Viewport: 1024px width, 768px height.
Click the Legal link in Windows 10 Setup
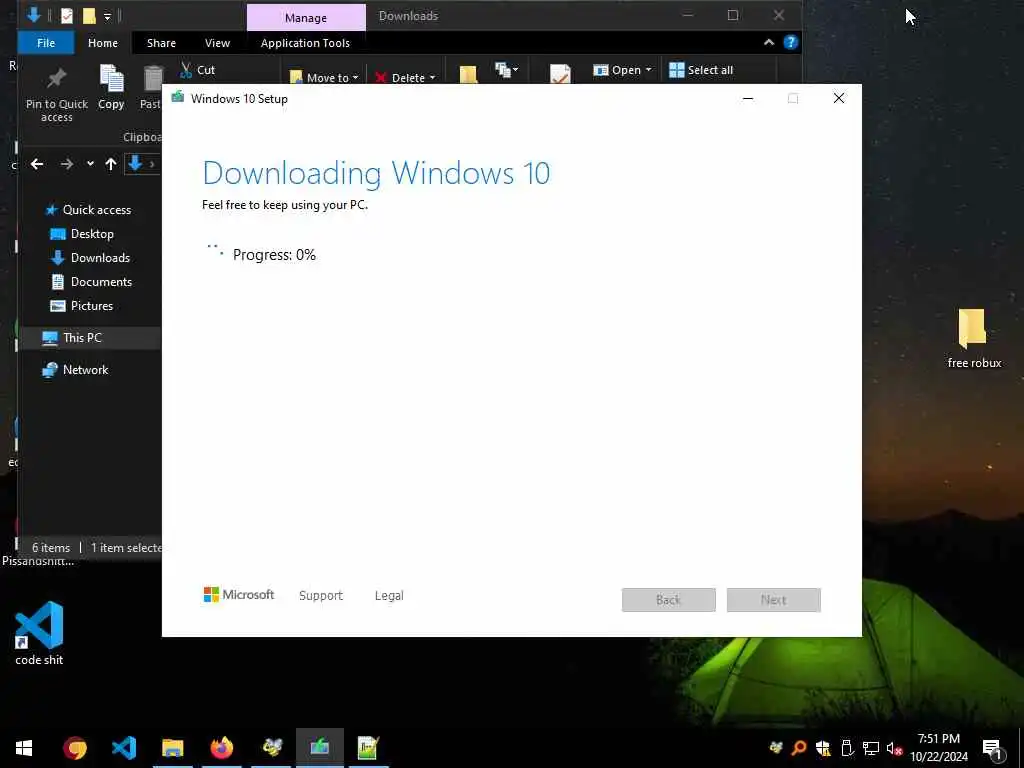pyautogui.click(x=389, y=596)
